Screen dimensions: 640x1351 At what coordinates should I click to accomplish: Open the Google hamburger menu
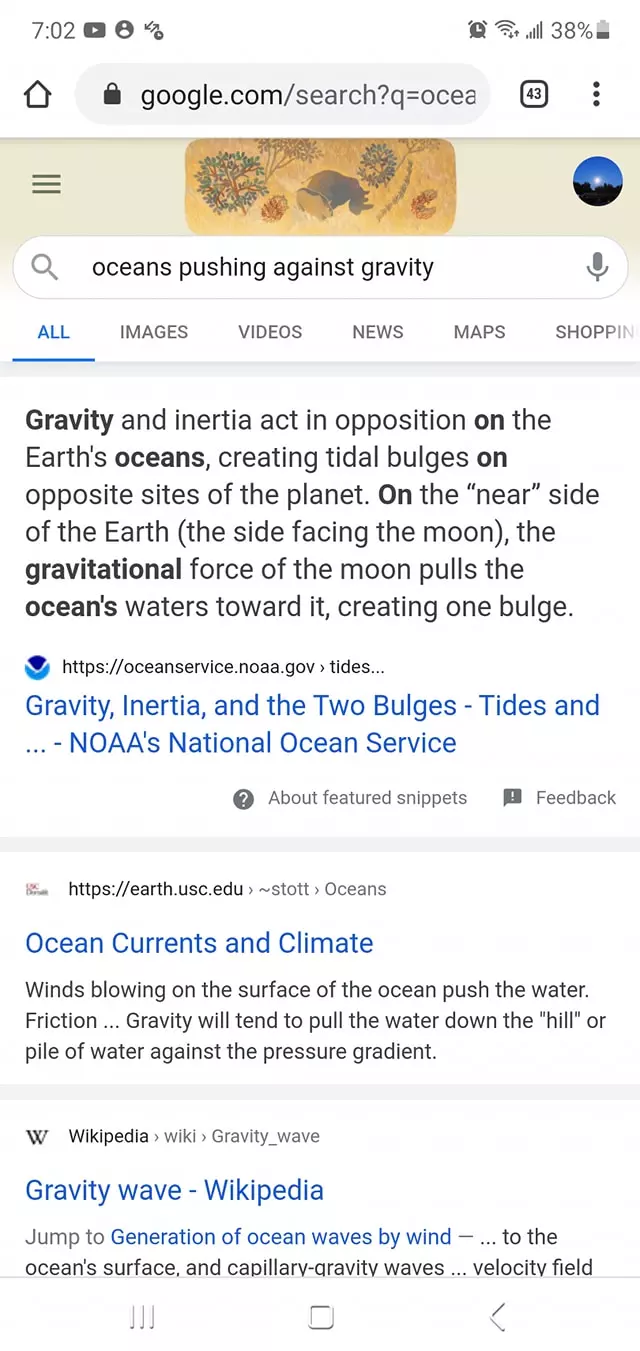coord(46,184)
